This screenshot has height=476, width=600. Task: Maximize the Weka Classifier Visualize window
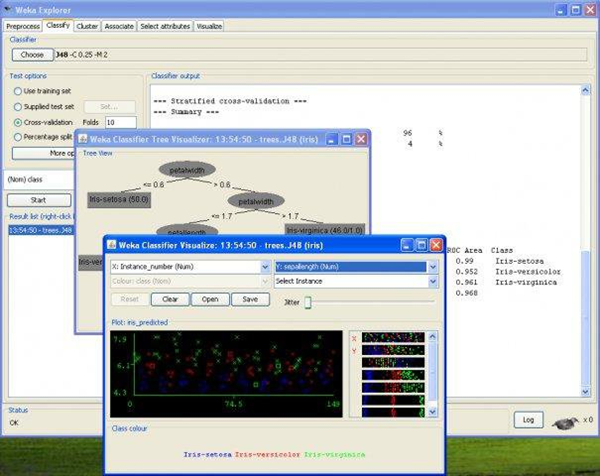(419, 245)
